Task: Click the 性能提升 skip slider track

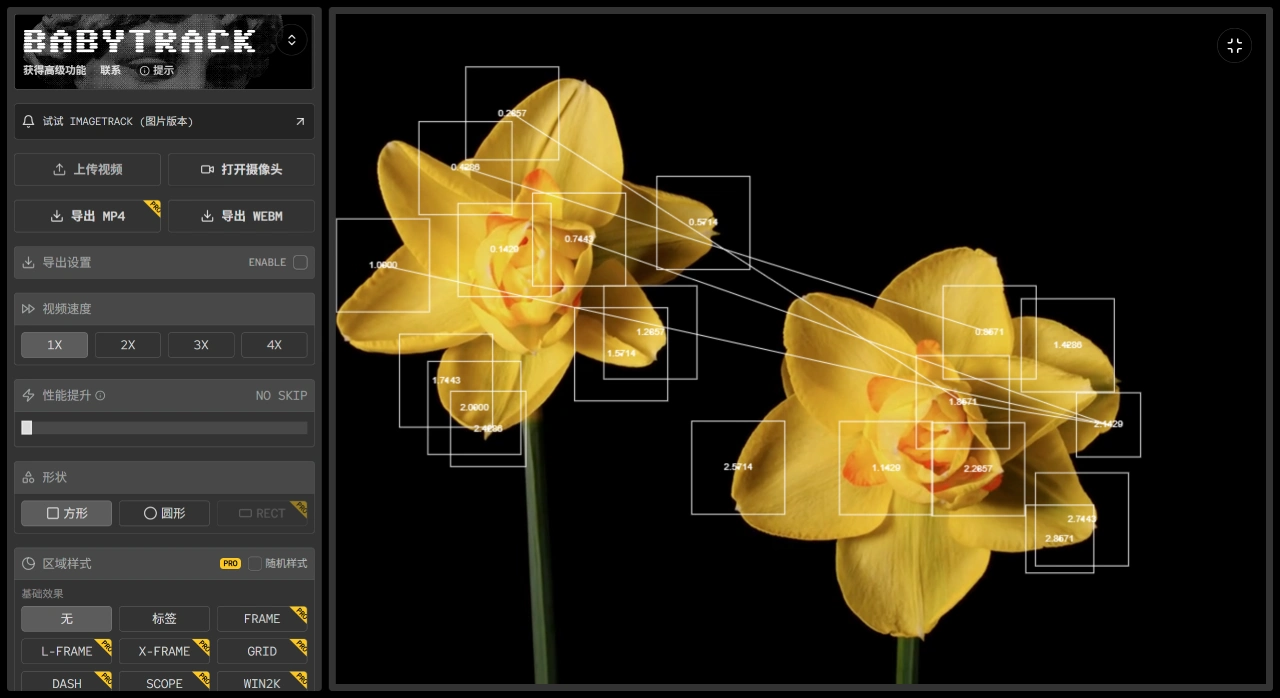Action: [x=165, y=428]
